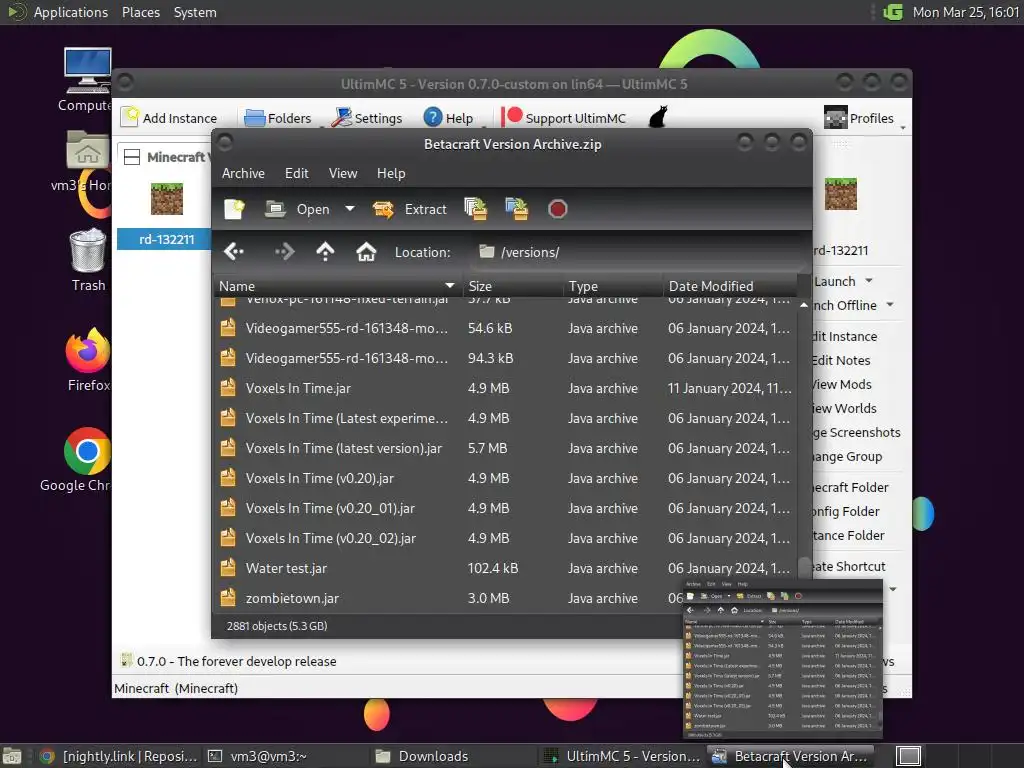Click the new archive icon in toolbar

pyautogui.click(x=234, y=209)
